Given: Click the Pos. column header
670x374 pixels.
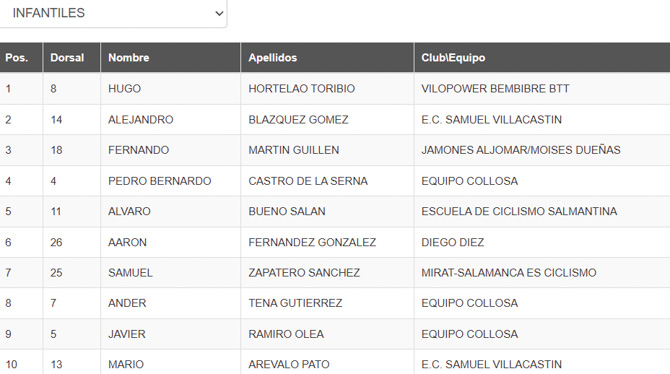Looking at the screenshot, I should 21,57.
